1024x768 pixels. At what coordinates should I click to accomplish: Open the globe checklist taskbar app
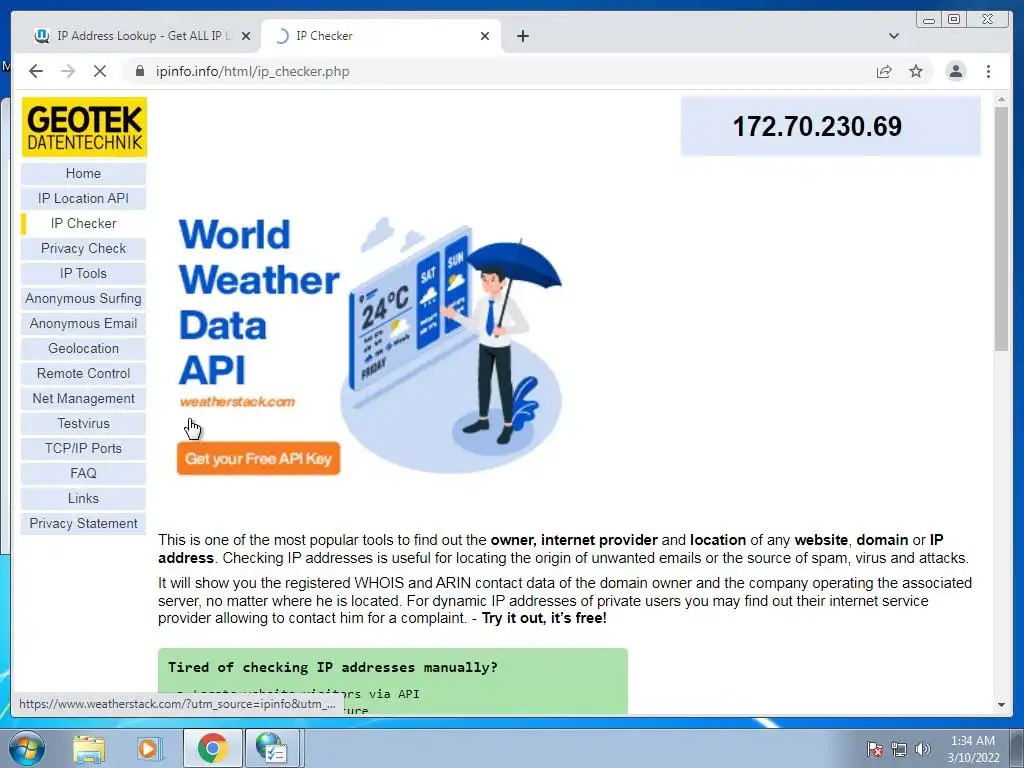[x=272, y=748]
